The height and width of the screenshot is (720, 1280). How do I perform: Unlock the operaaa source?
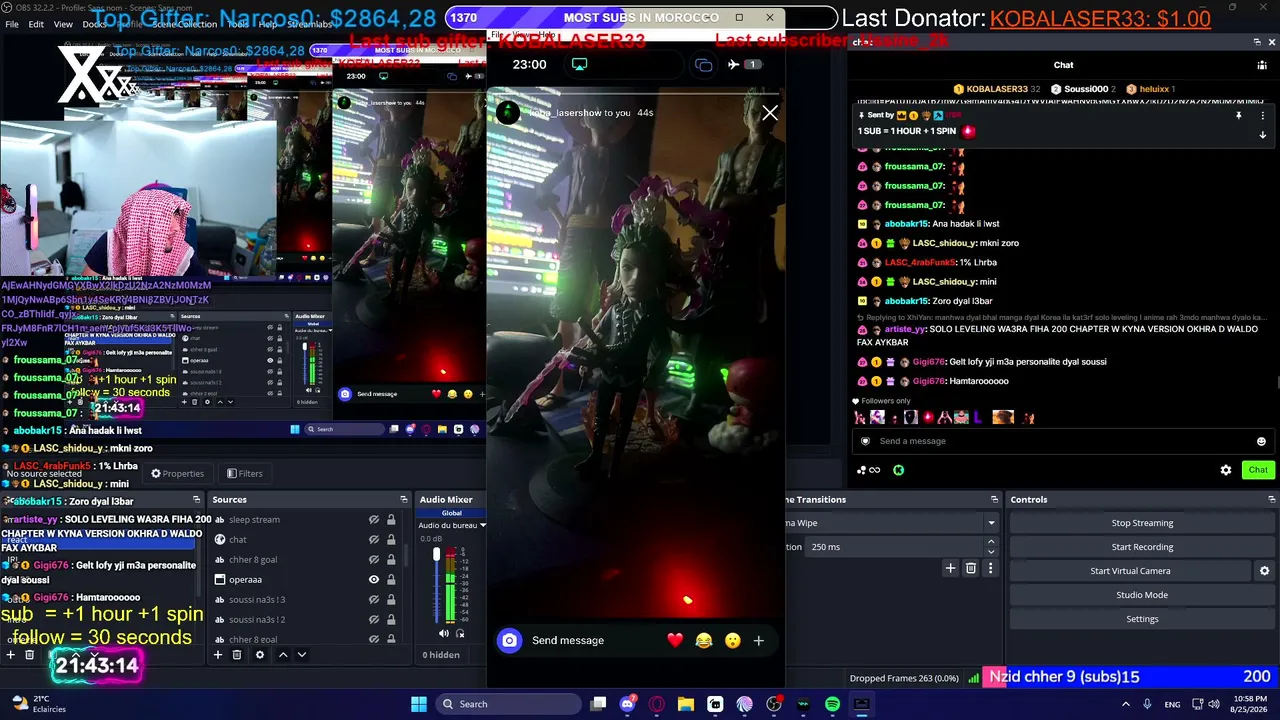coord(391,580)
